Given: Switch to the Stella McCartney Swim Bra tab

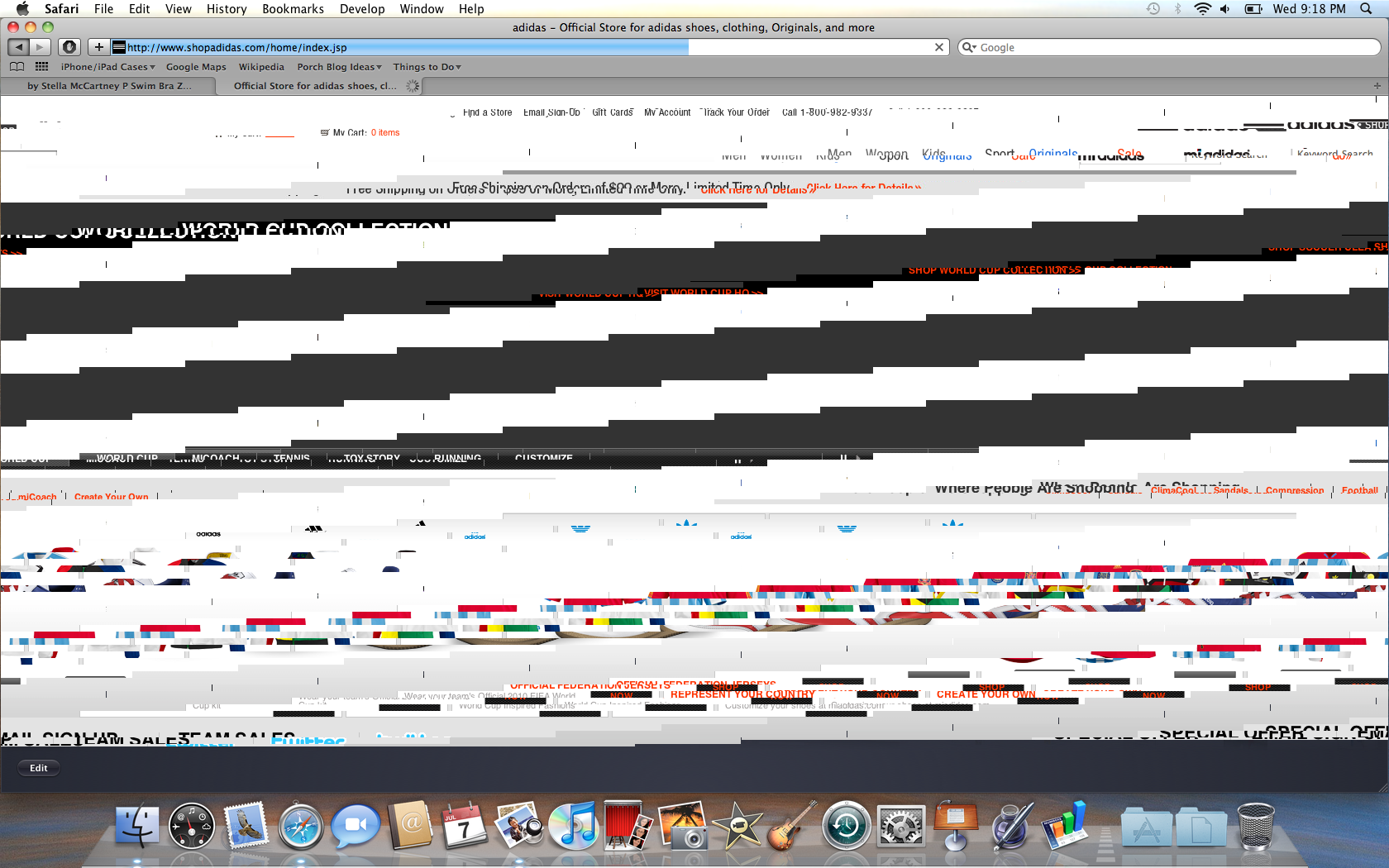Looking at the screenshot, I should [x=108, y=86].
